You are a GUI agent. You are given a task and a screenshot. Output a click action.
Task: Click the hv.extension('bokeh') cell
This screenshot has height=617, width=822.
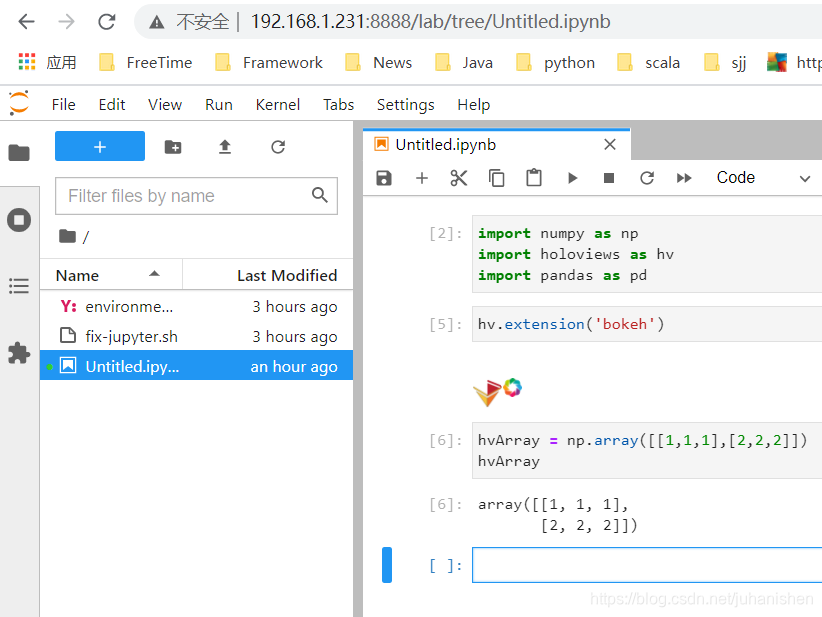click(x=647, y=324)
